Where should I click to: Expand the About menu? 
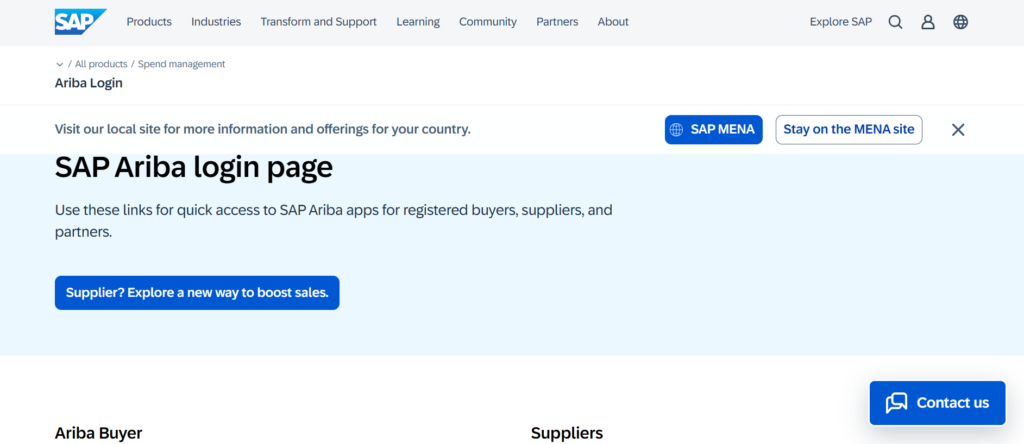pyautogui.click(x=613, y=22)
